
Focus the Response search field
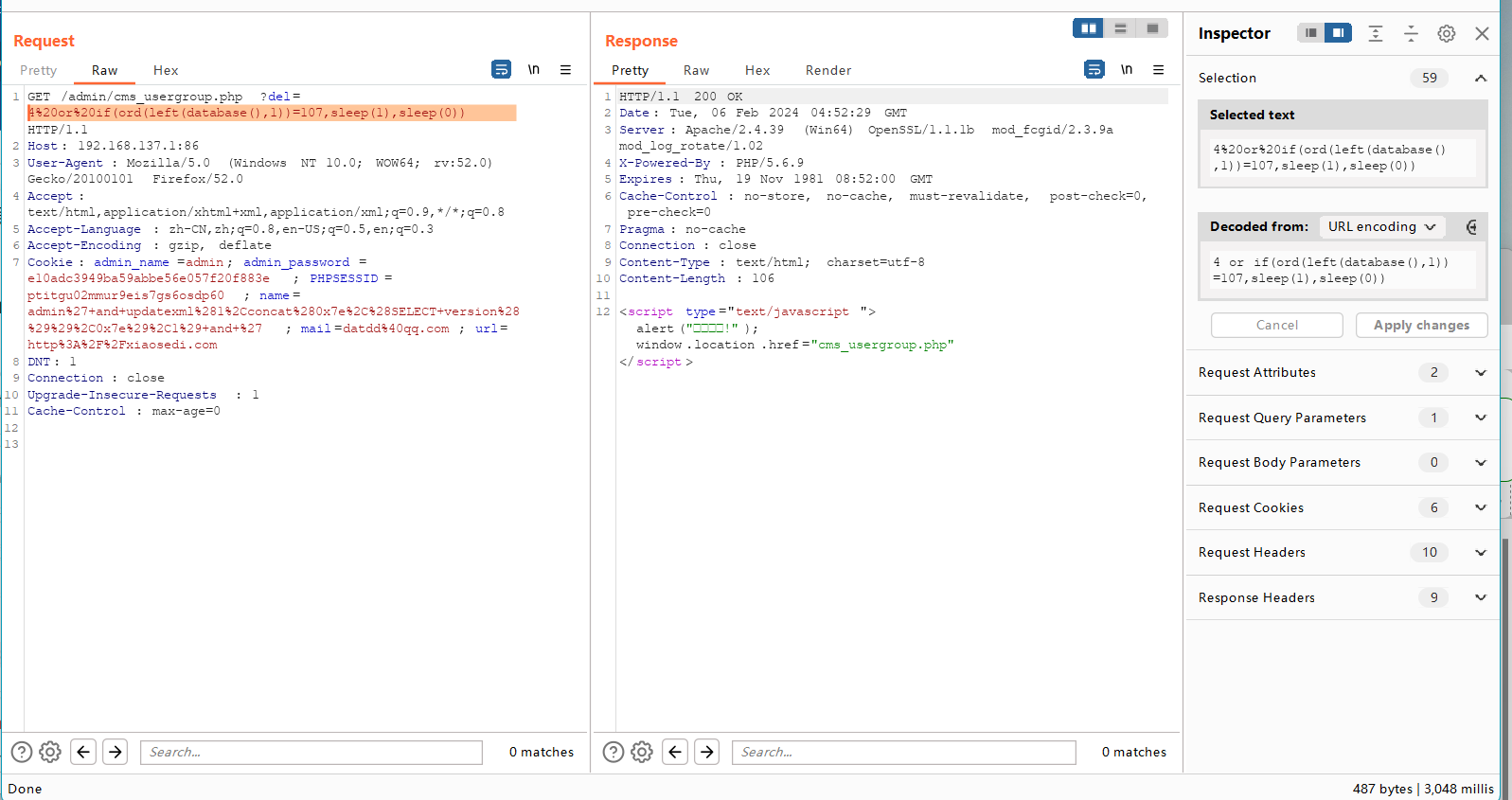point(904,752)
